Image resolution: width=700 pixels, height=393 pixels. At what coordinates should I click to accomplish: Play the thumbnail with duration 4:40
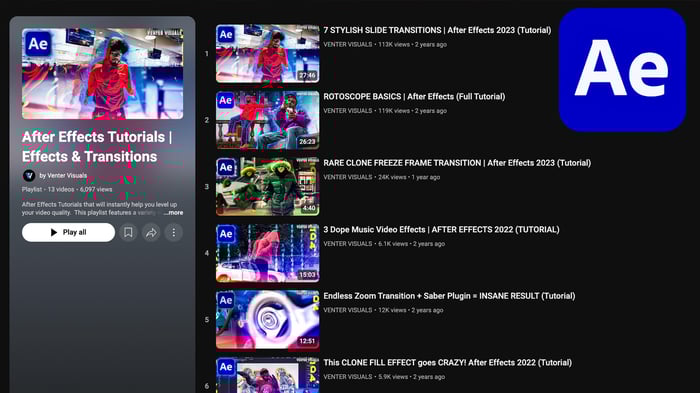(x=267, y=187)
